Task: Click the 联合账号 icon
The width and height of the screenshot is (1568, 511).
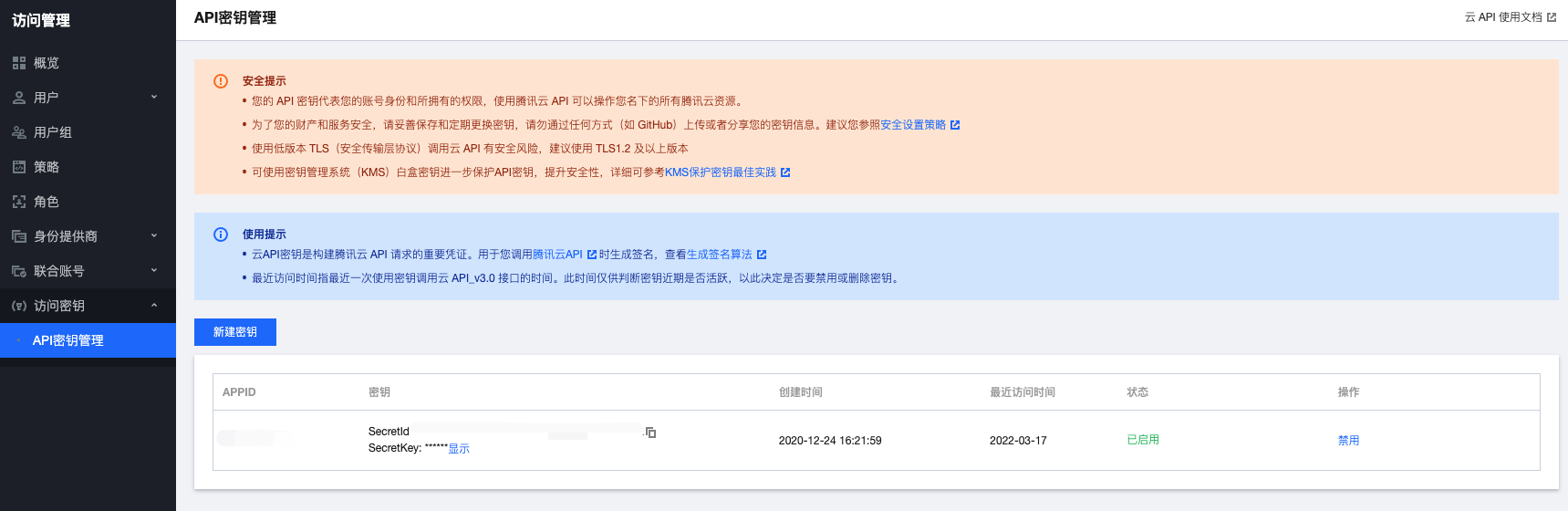Action: coord(19,271)
